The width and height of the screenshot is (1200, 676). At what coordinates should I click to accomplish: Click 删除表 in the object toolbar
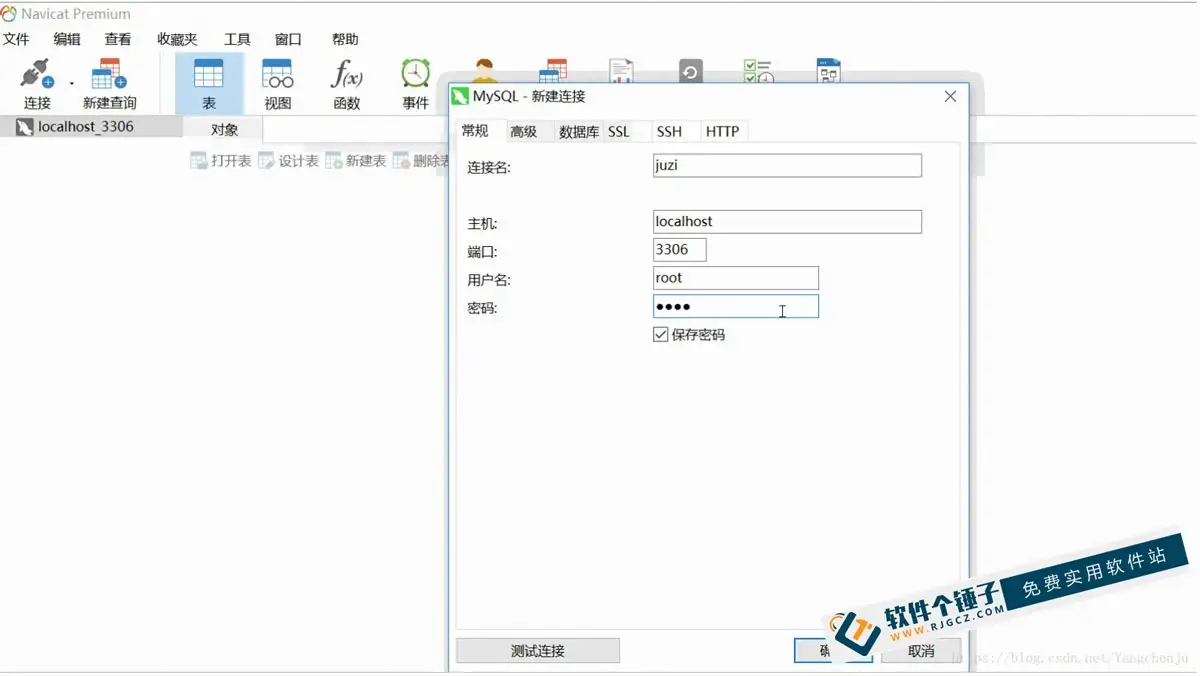click(x=420, y=161)
